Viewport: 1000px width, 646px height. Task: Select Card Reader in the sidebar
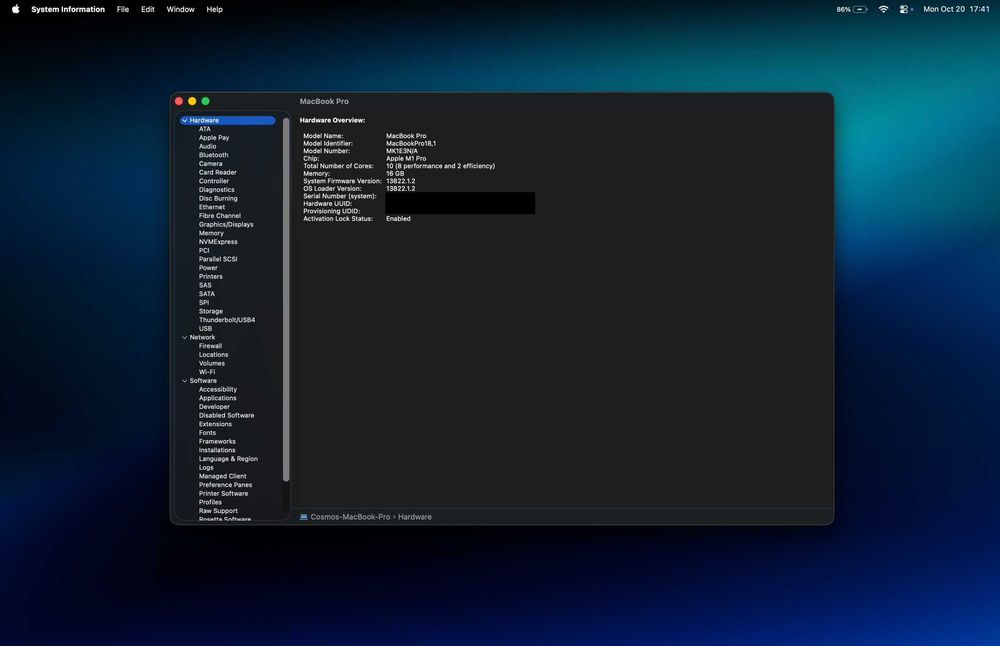click(x=217, y=172)
